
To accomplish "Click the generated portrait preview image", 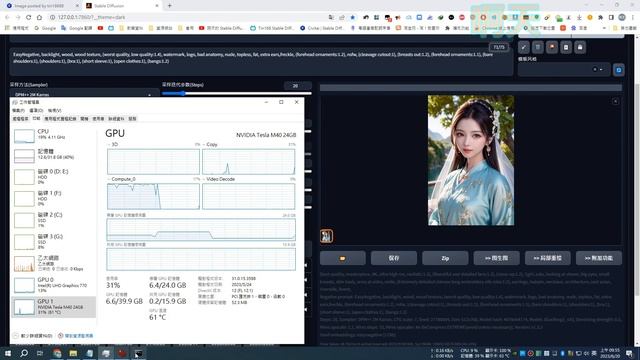I will 471,160.
